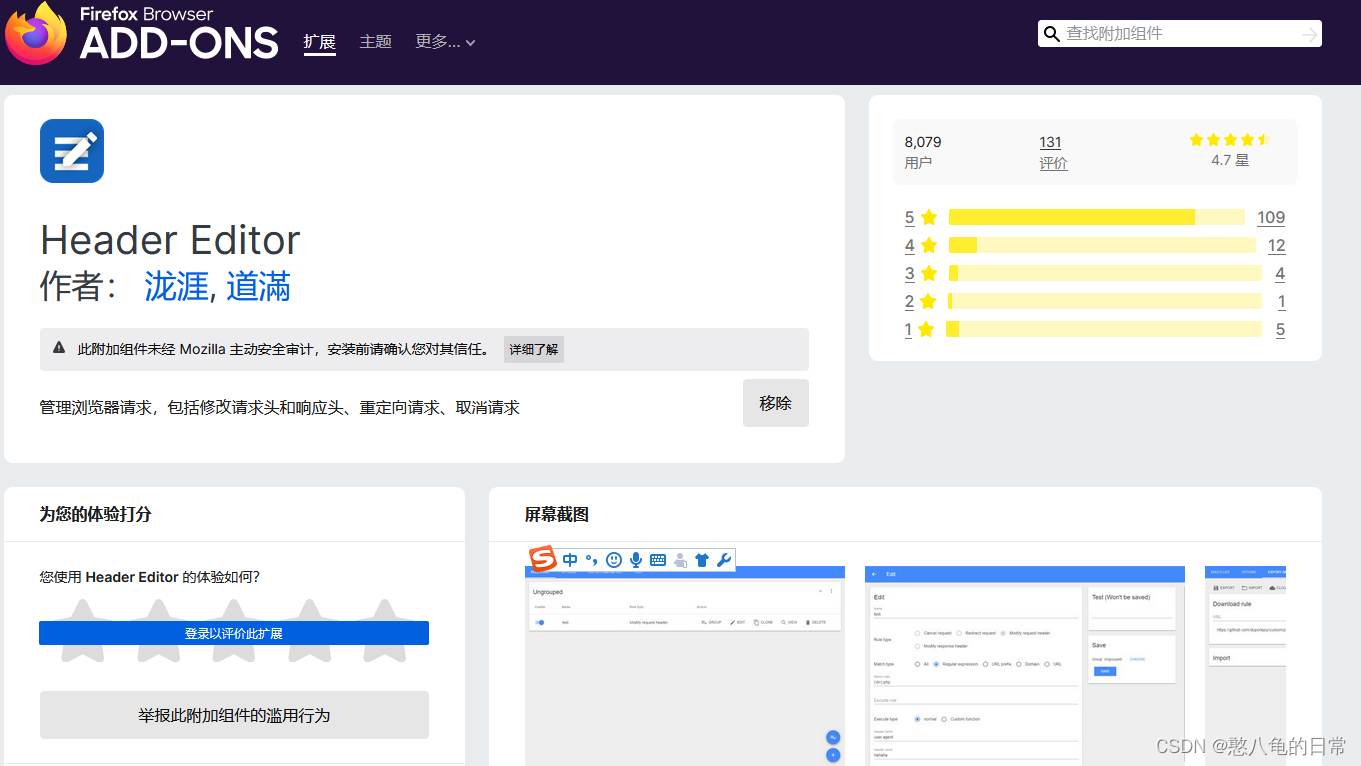The height and width of the screenshot is (766, 1361).
Task: Click the 移除 button
Action: (776, 403)
